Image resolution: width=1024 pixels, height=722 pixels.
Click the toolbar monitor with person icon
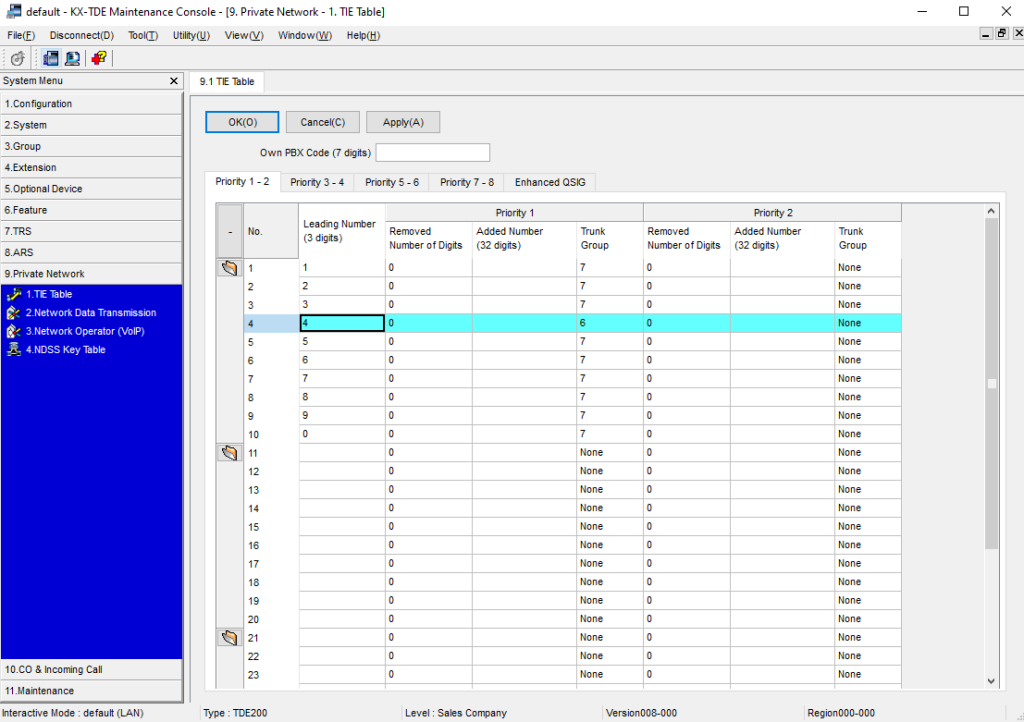(72, 59)
